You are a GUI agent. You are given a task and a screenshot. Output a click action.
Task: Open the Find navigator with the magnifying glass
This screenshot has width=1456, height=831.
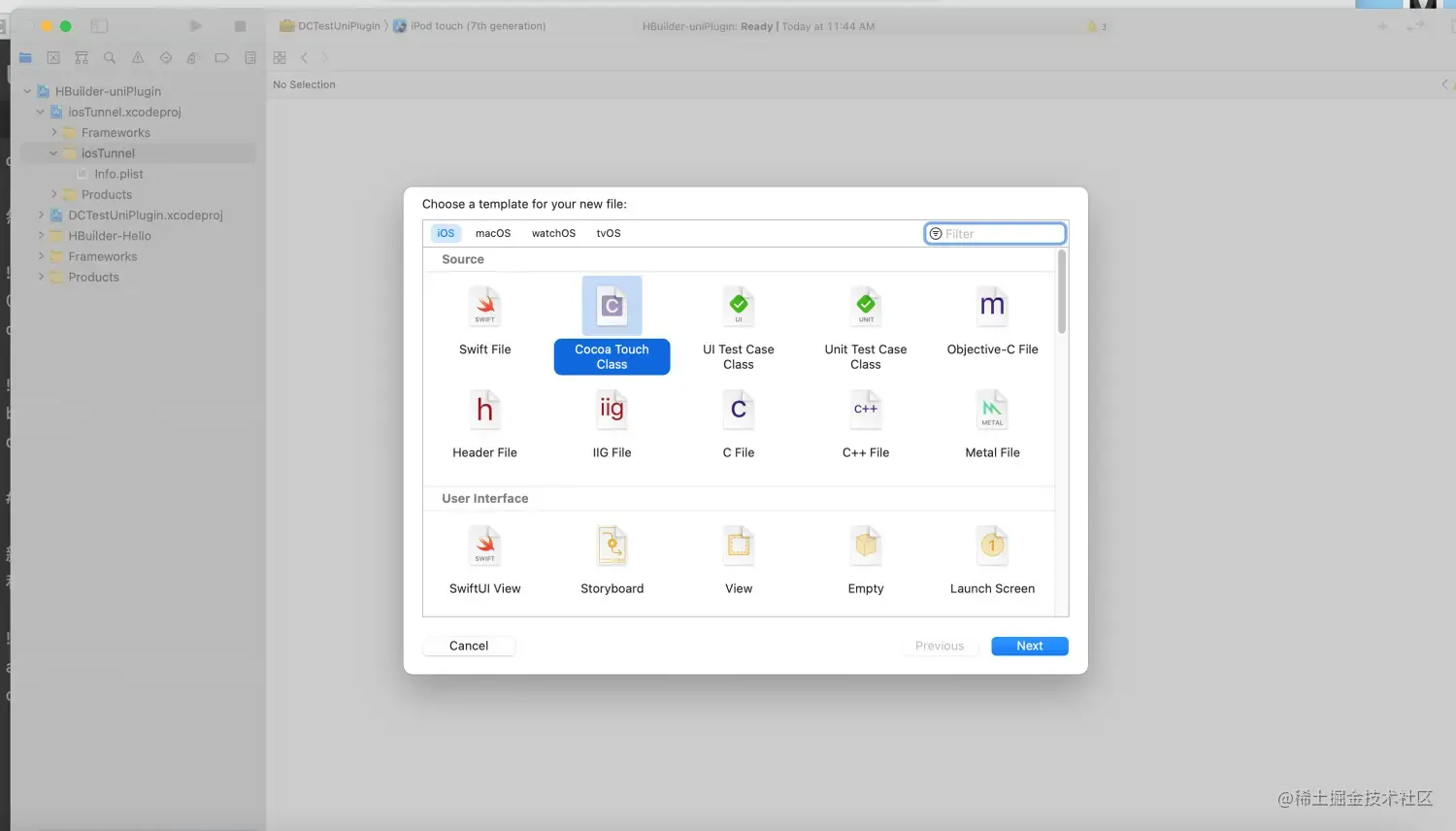coord(109,57)
